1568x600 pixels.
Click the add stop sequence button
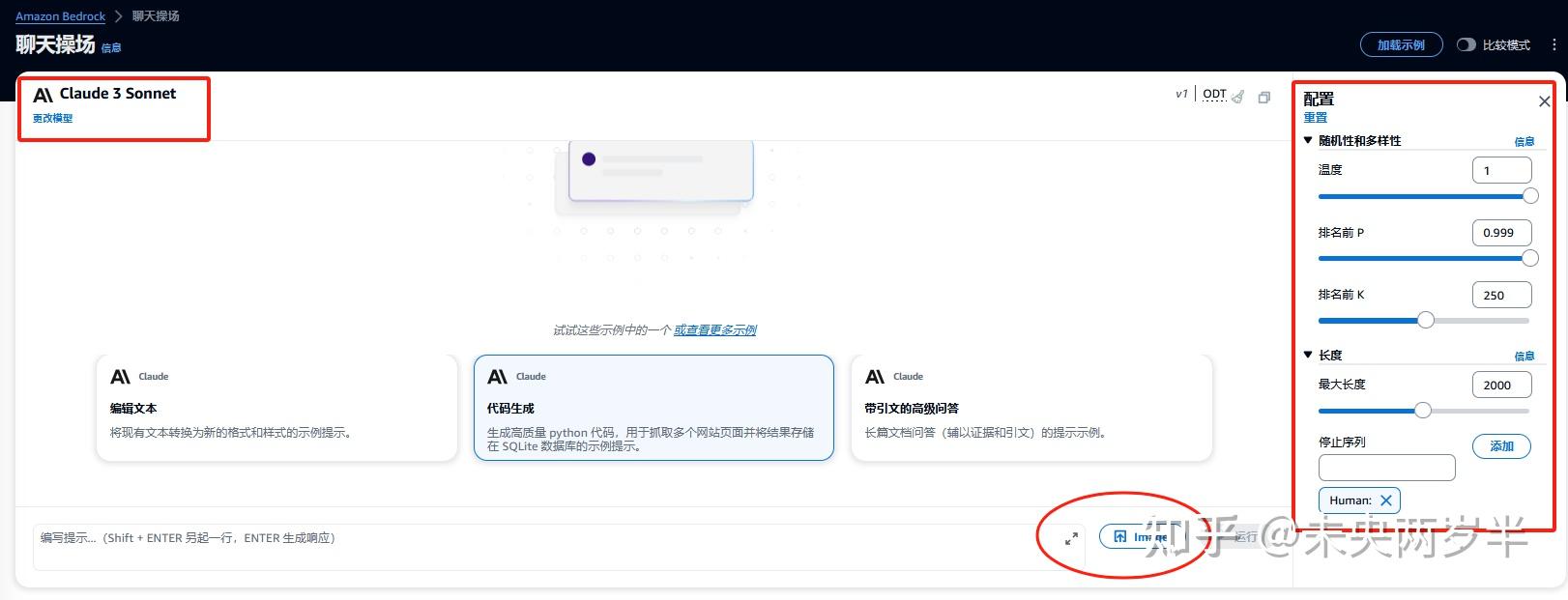[1501, 446]
